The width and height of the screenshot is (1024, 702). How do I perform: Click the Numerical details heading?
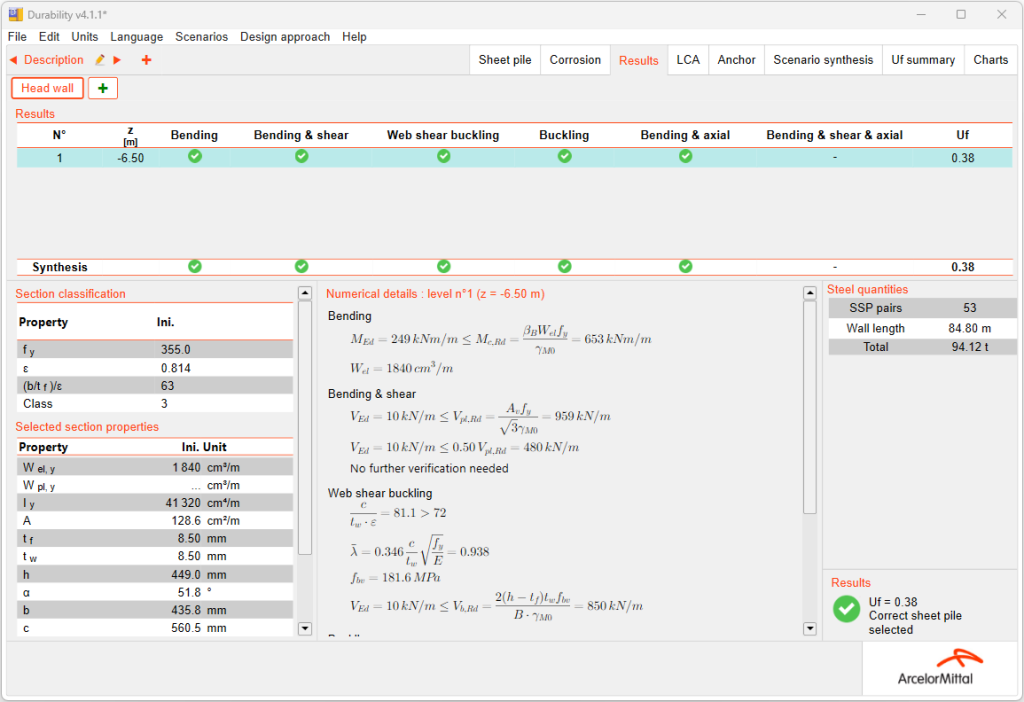435,294
